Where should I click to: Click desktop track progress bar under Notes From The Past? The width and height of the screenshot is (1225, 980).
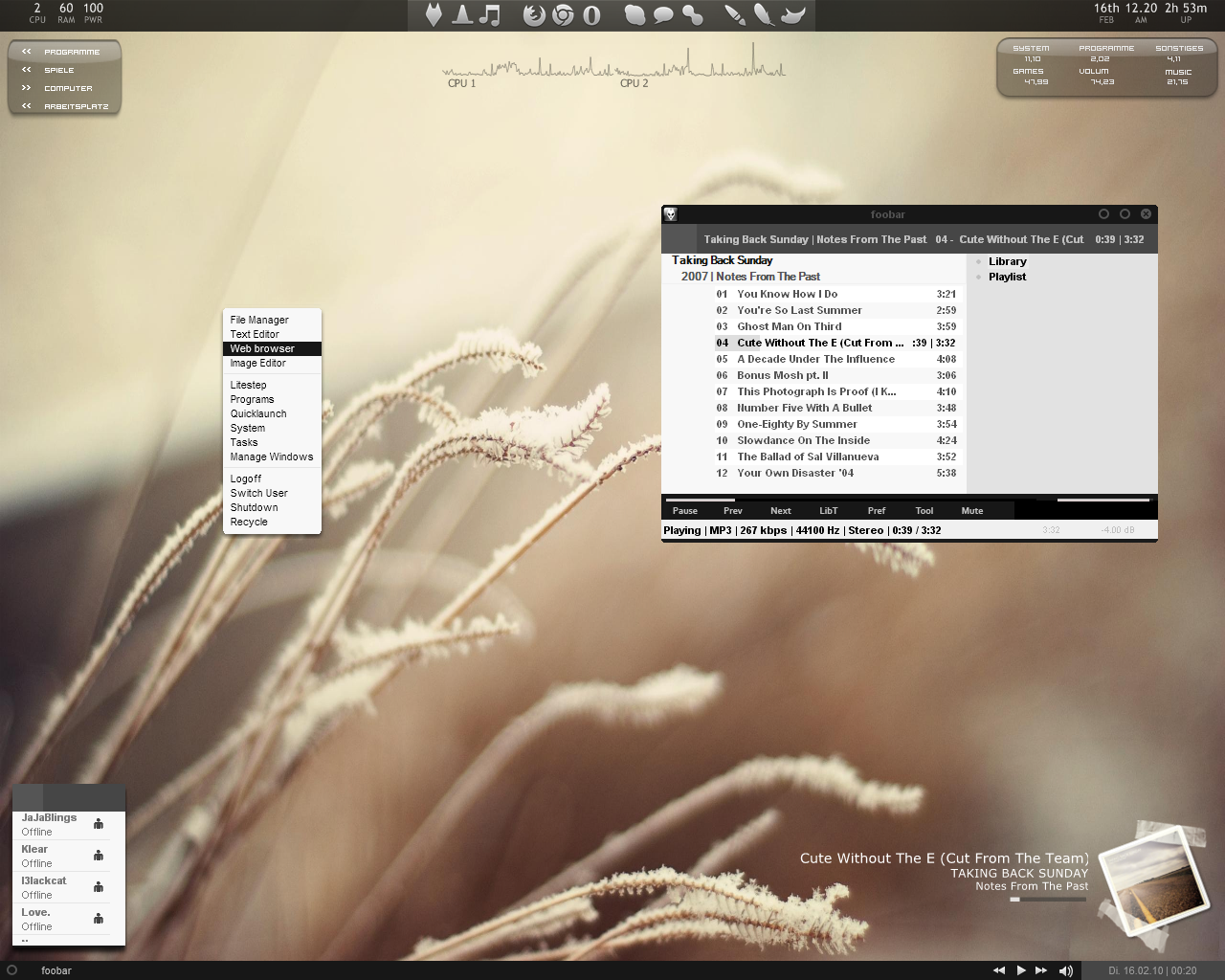[1049, 900]
